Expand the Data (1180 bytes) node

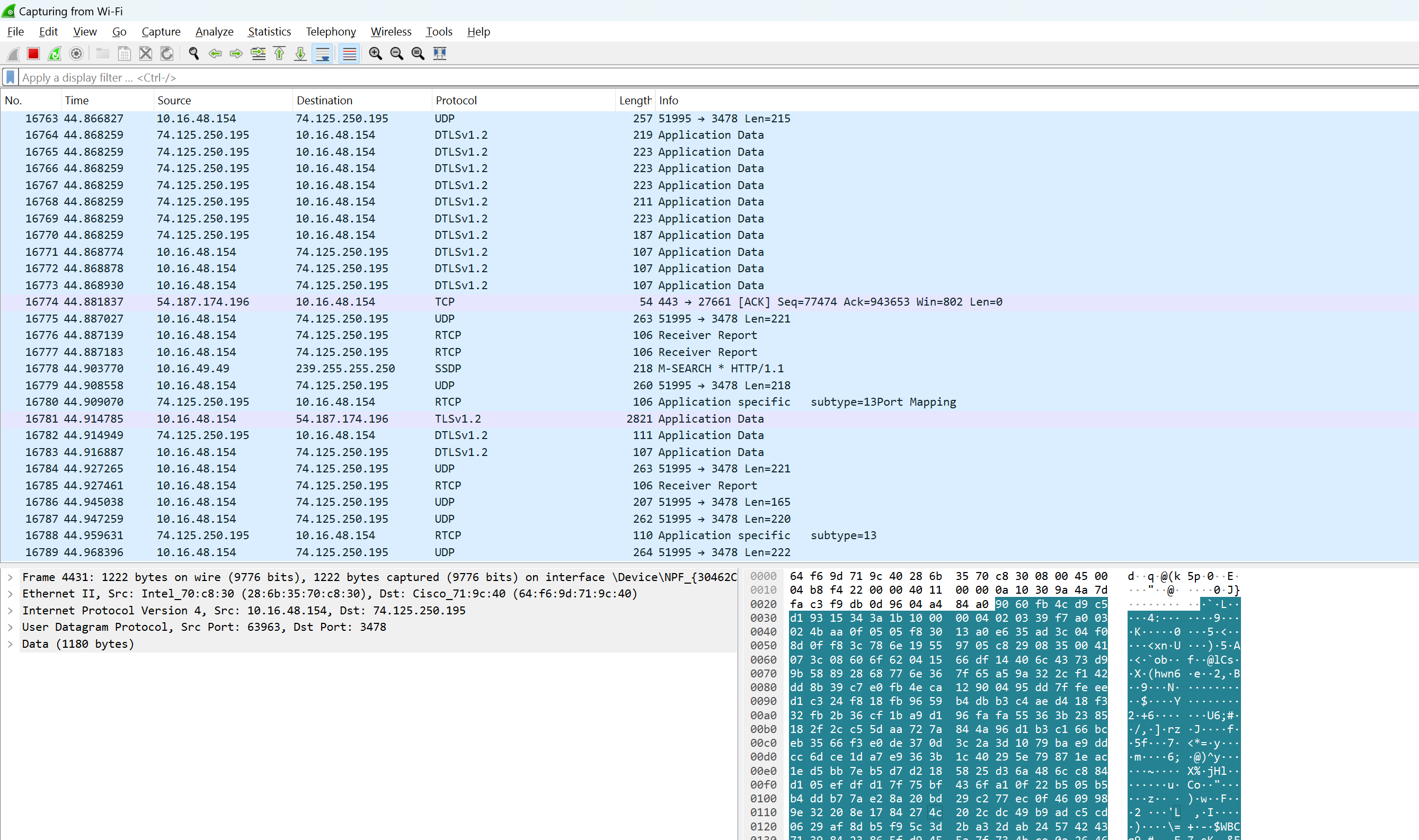10,644
